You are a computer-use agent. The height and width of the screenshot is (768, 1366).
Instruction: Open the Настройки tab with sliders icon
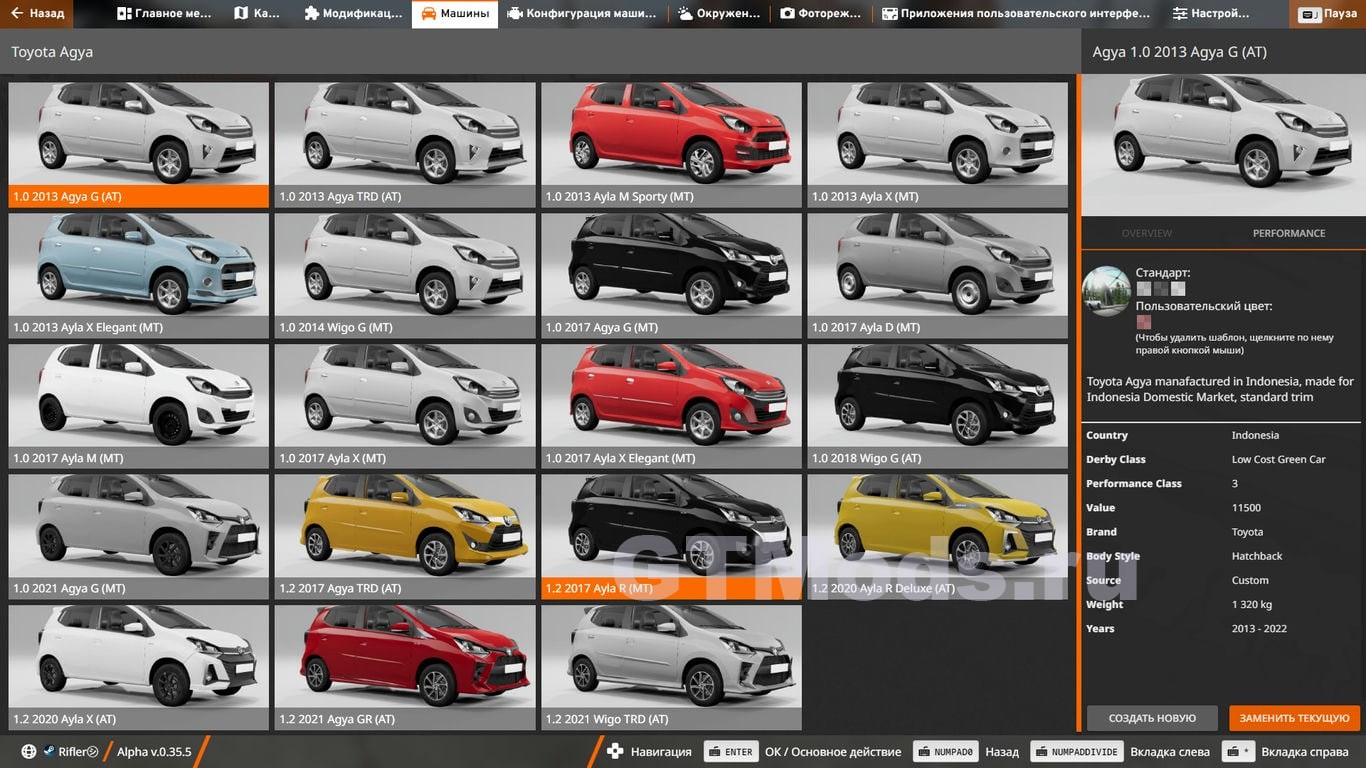pyautogui.click(x=1211, y=14)
